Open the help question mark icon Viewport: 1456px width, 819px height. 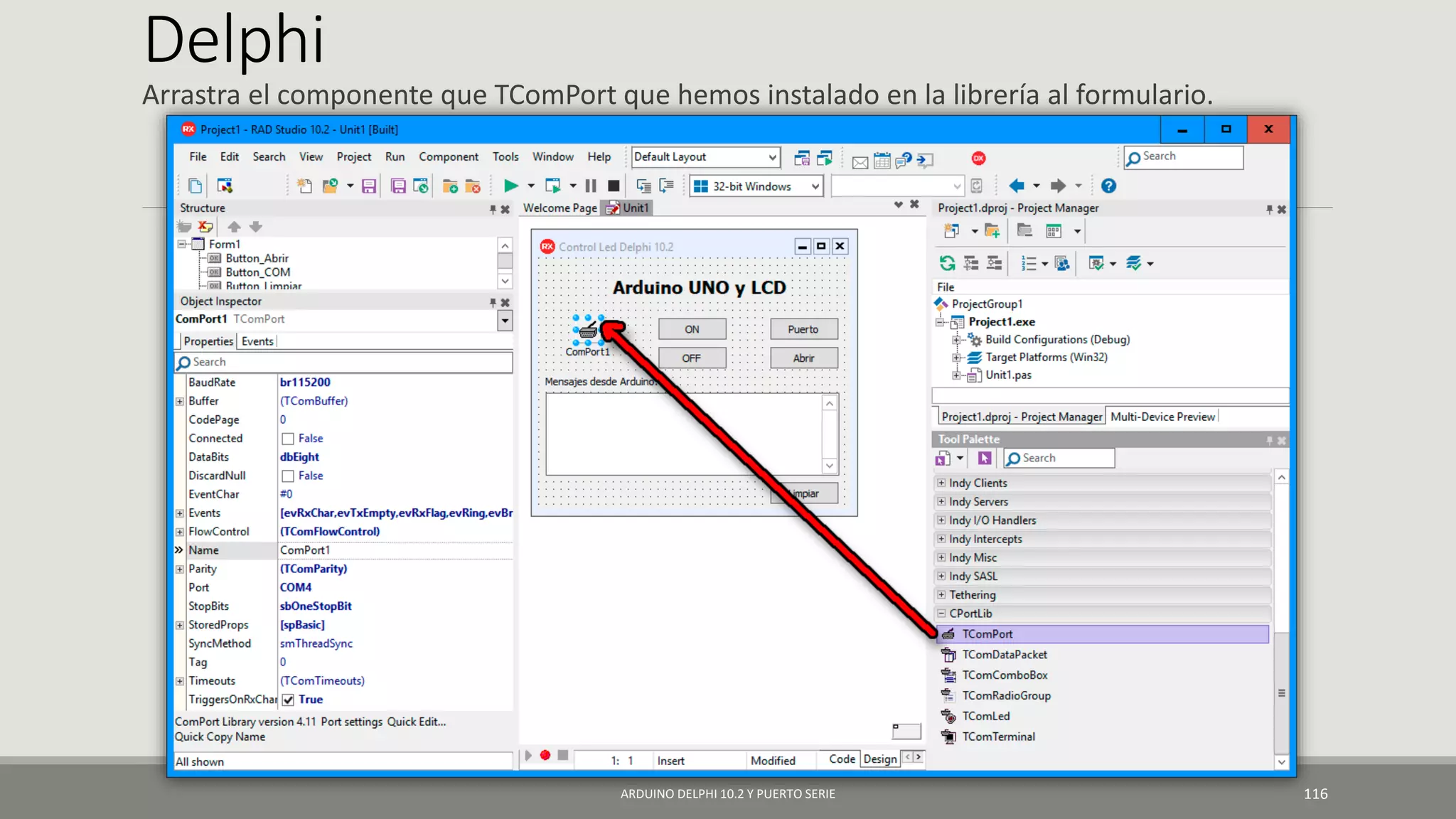pos(1108,186)
